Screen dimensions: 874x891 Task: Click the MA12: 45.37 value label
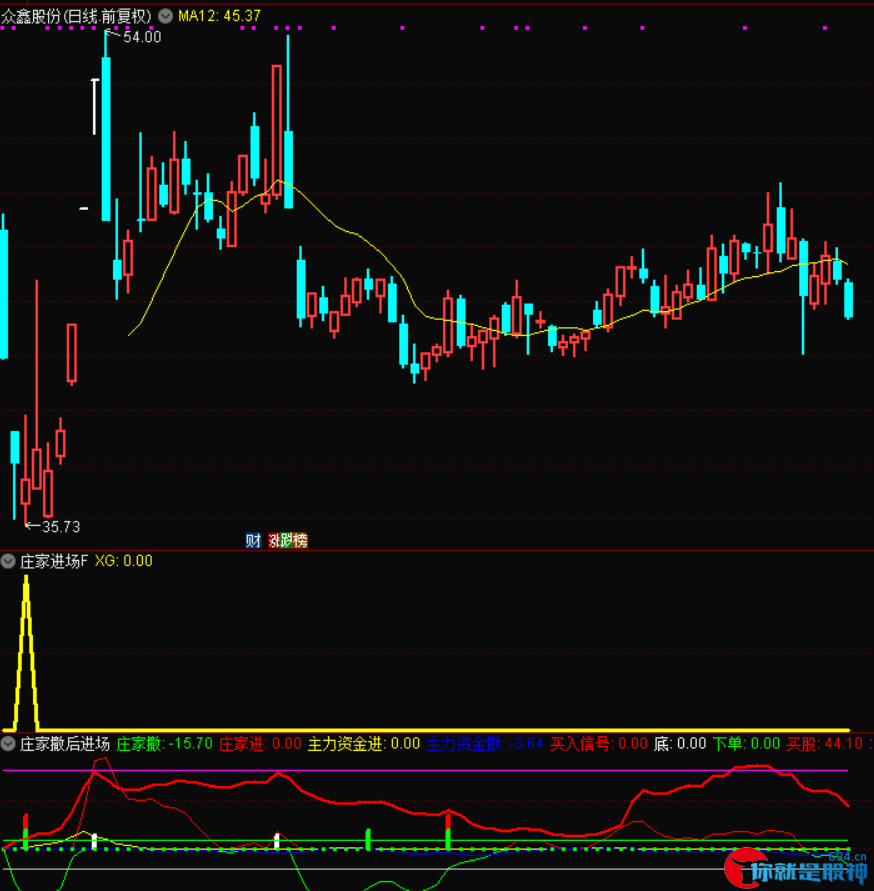coord(219,16)
